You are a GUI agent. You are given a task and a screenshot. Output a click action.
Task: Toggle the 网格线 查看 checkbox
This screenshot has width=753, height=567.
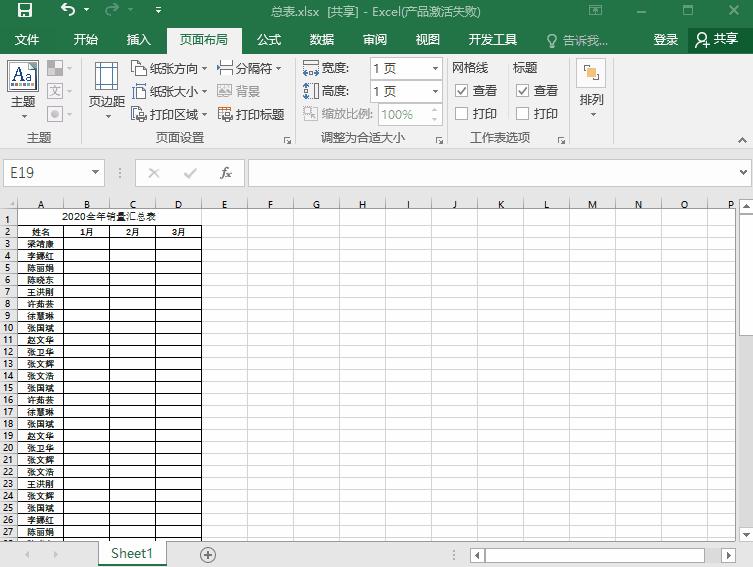[461, 90]
